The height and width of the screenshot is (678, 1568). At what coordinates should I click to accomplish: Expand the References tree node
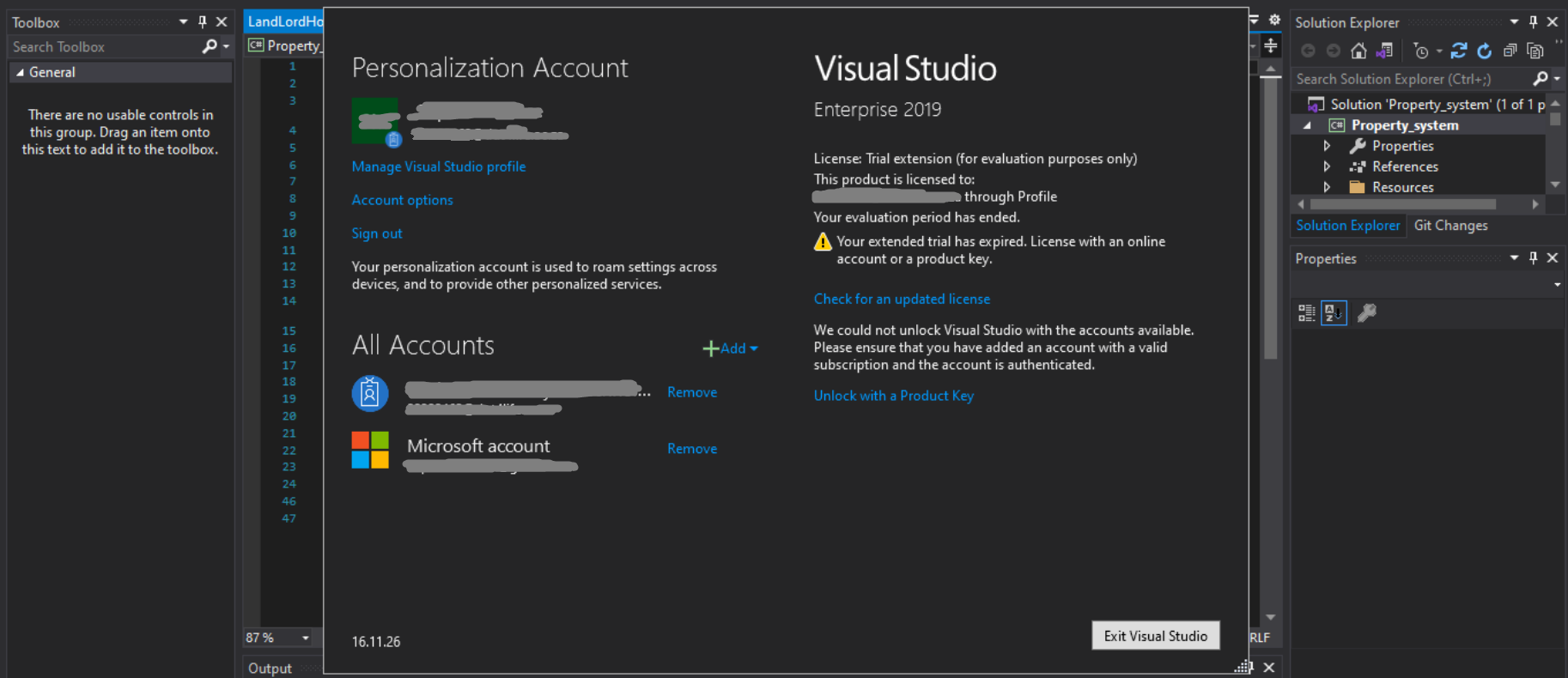pos(1327,166)
